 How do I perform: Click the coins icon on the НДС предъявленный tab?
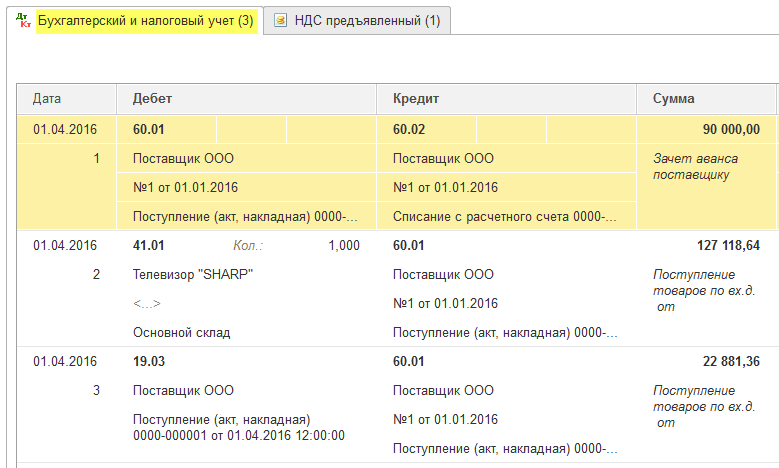[280, 20]
